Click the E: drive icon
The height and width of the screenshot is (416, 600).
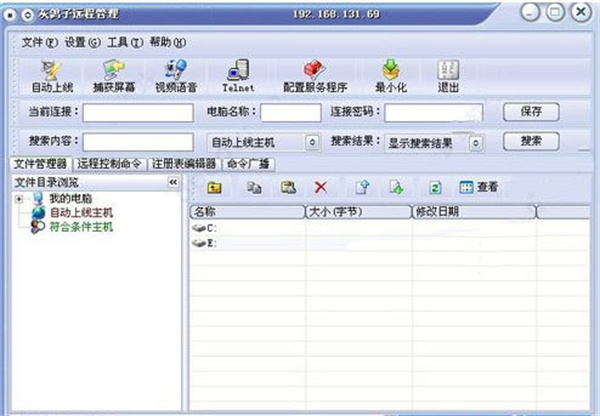pos(199,243)
